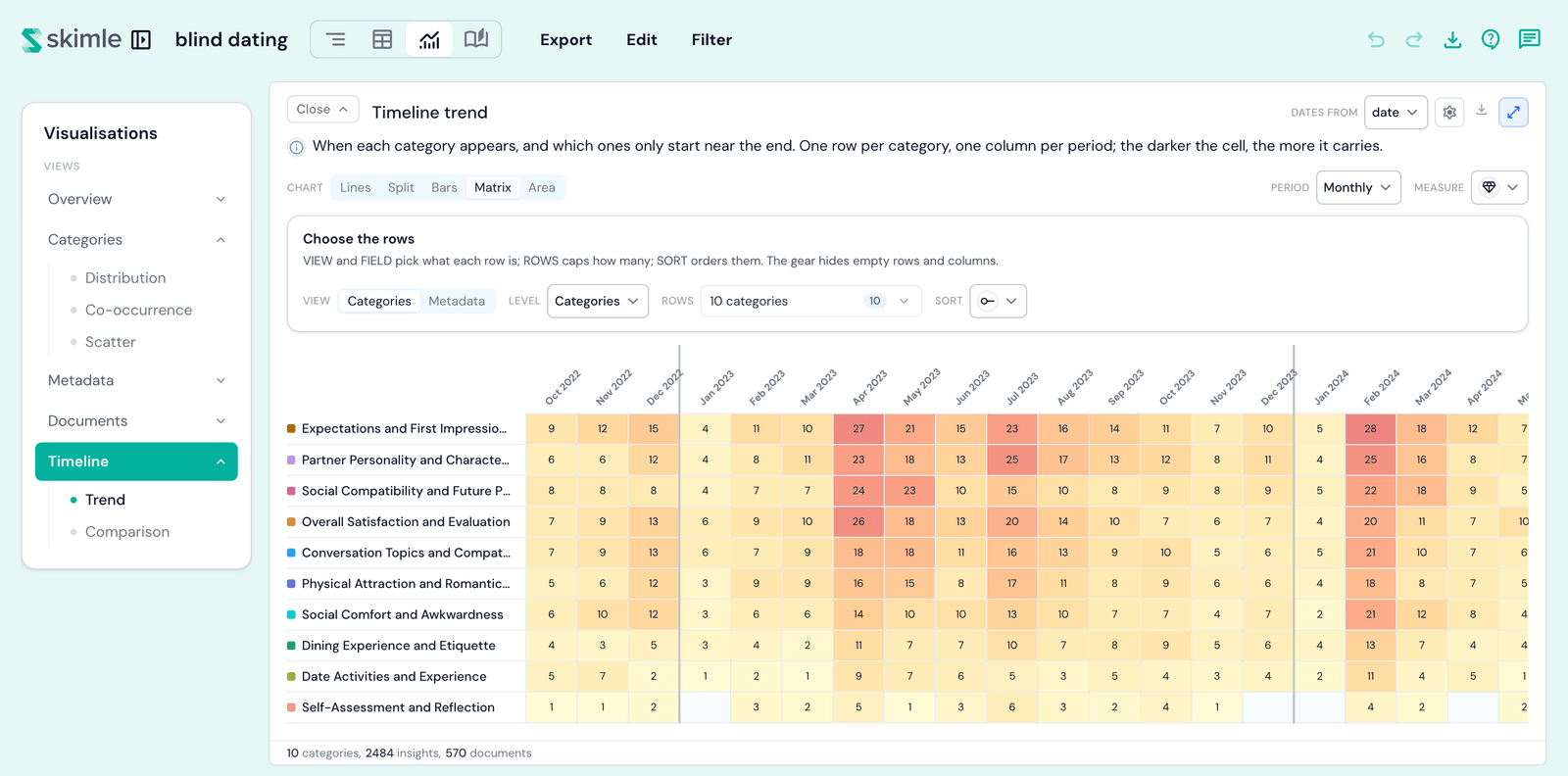Expand the Overview section in sidebar
This screenshot has height=776, width=1568.
coord(136,199)
